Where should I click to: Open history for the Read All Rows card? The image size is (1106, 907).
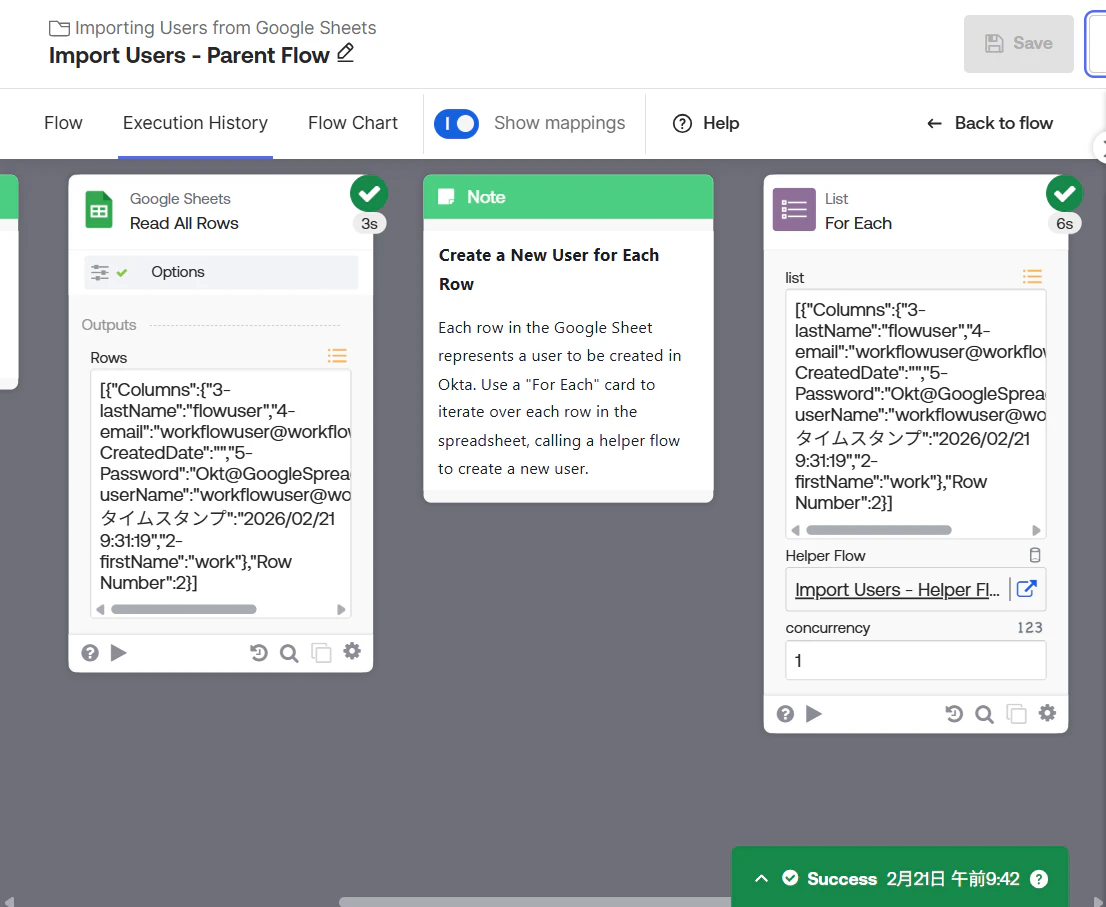tap(259, 653)
